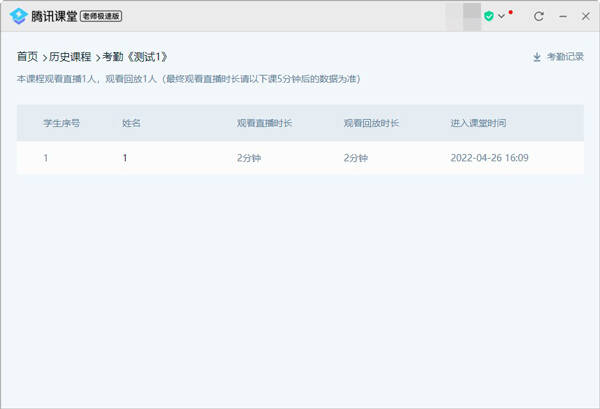Close the Tencent Classroom window
Viewport: 600px width, 409px height.
(585, 16)
